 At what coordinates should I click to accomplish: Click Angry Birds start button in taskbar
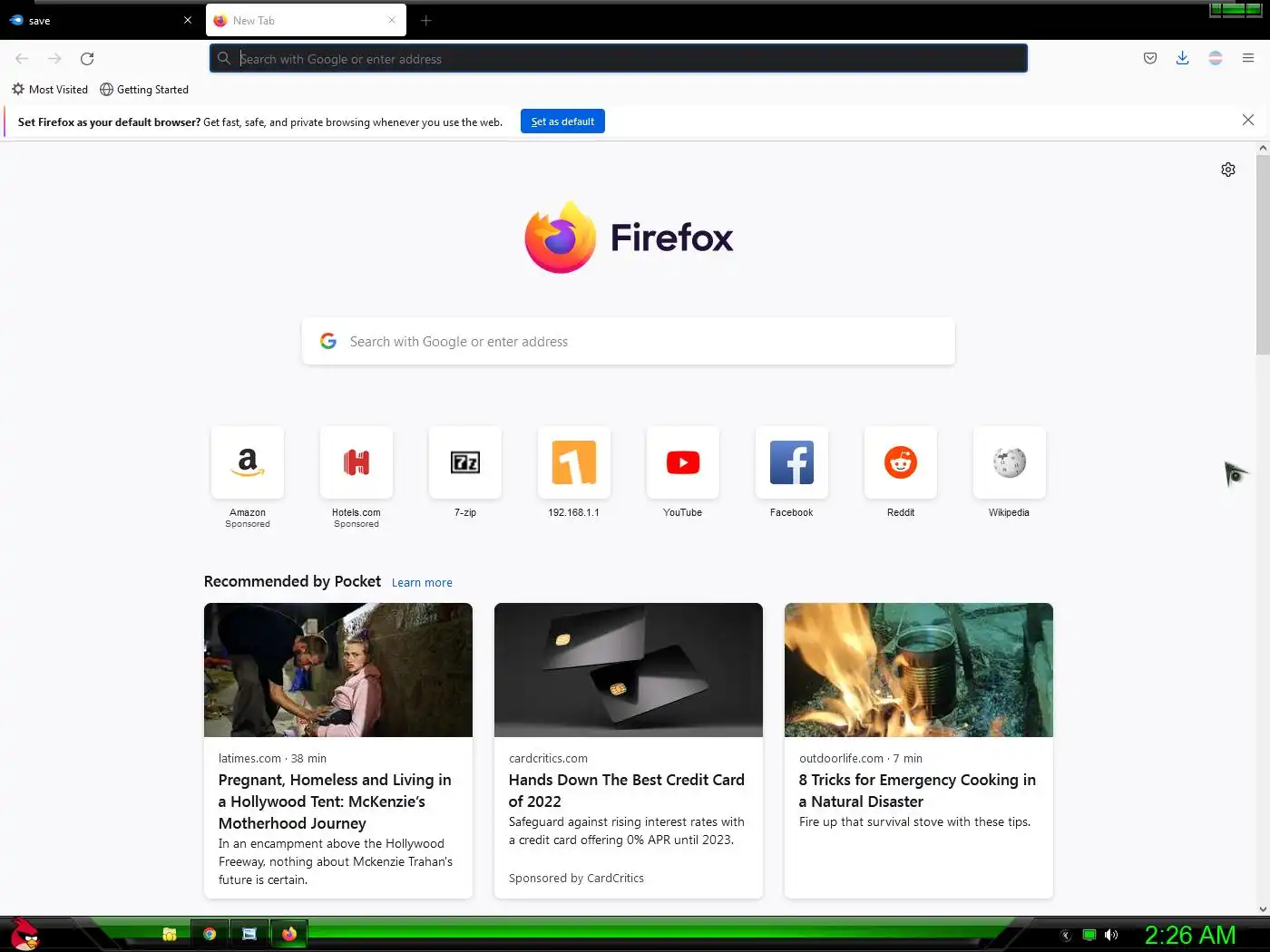point(24,934)
